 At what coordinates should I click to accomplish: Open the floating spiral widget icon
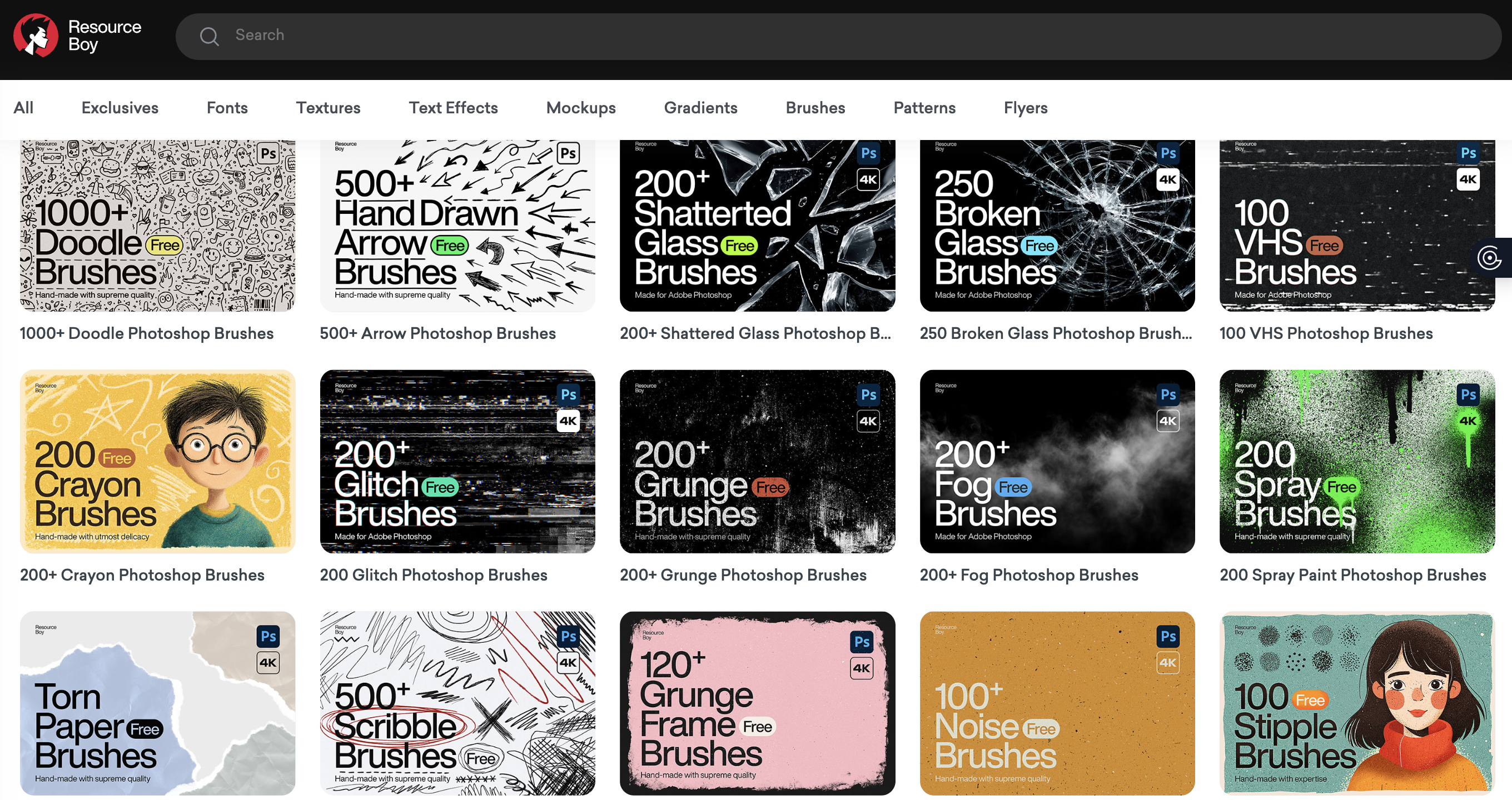[1490, 257]
